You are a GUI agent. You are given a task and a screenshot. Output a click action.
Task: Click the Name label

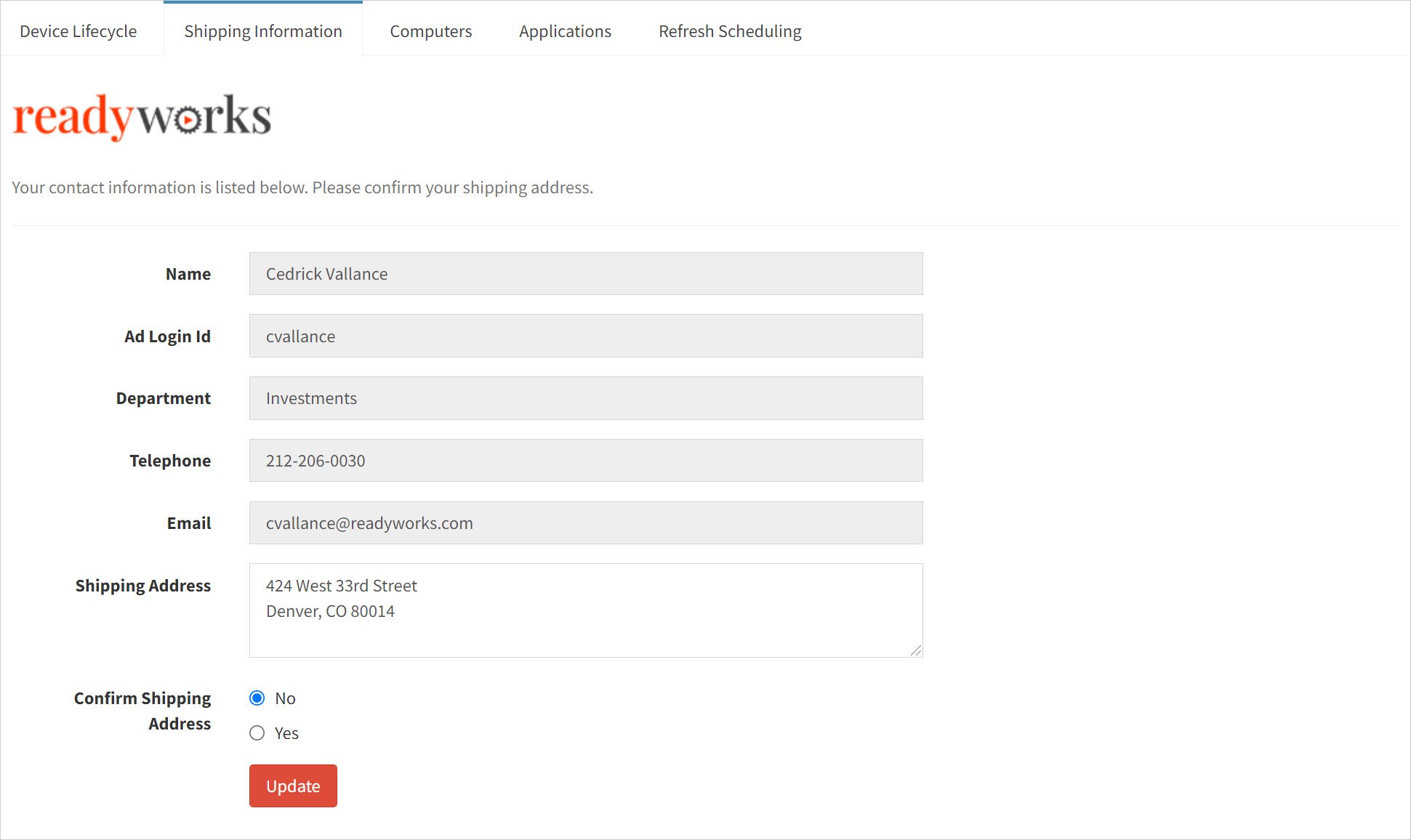coord(188,274)
